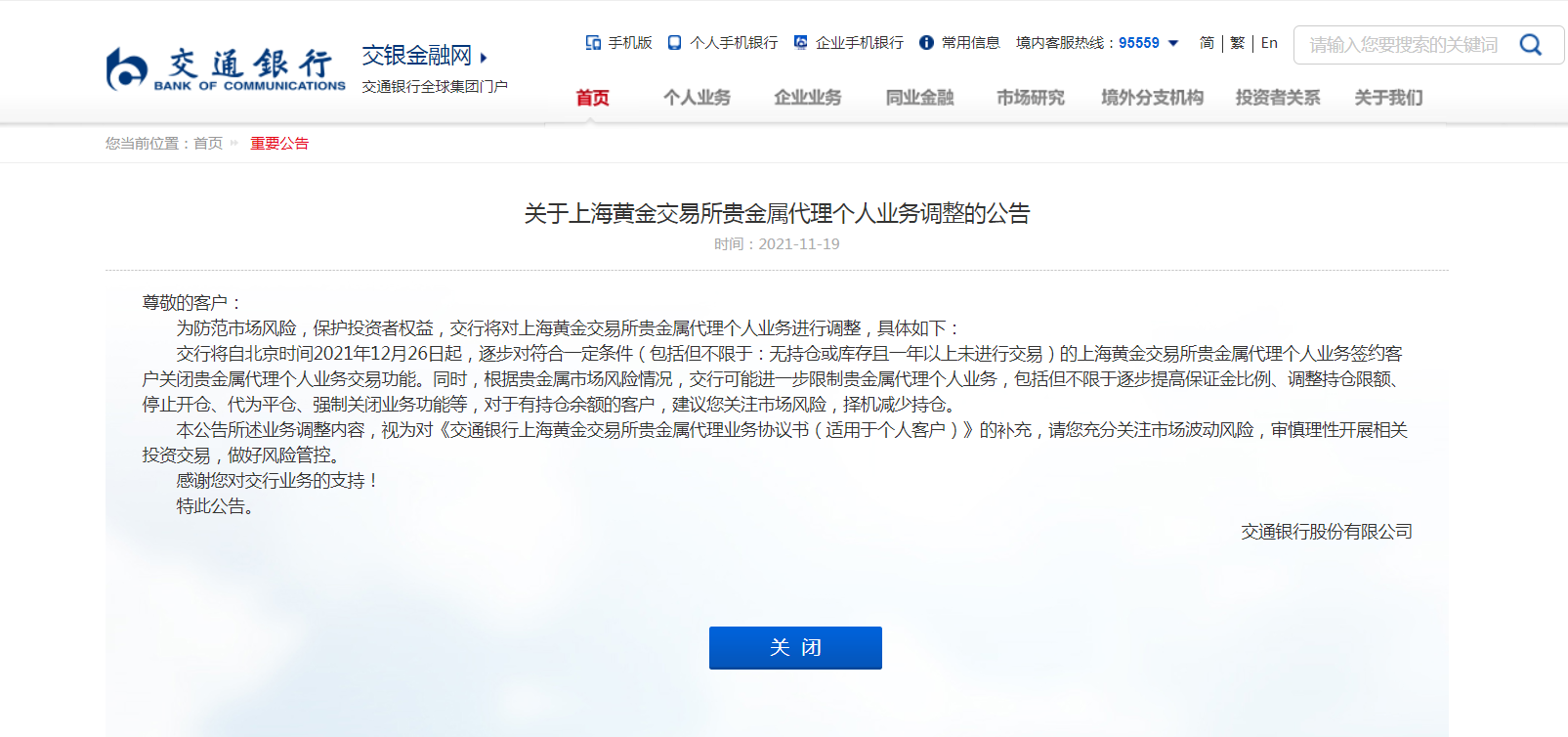Viewport: 1568px width, 737px height.
Task: Click the 常用信息 link text
Action: coord(971,43)
